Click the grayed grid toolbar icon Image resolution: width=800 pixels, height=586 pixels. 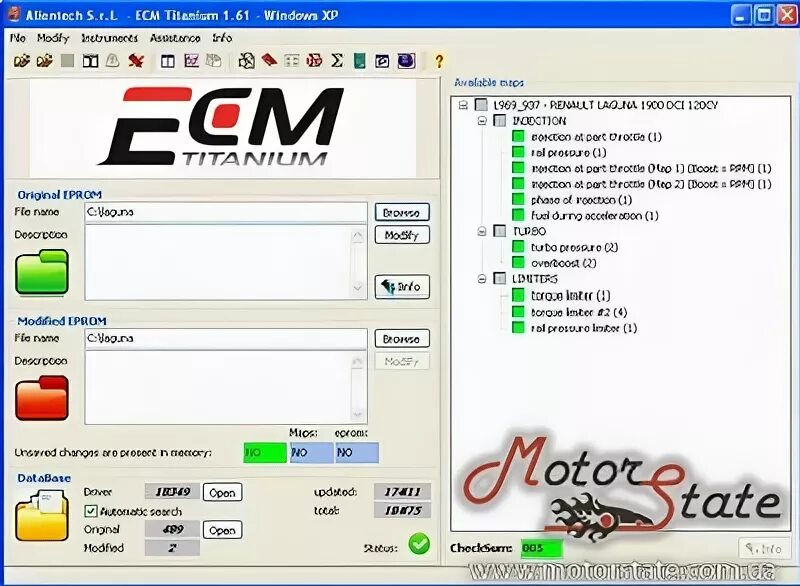(x=292, y=61)
